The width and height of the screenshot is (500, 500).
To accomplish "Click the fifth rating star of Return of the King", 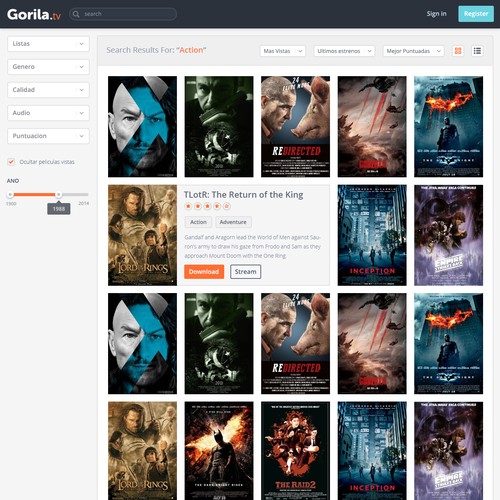I will click(227, 206).
